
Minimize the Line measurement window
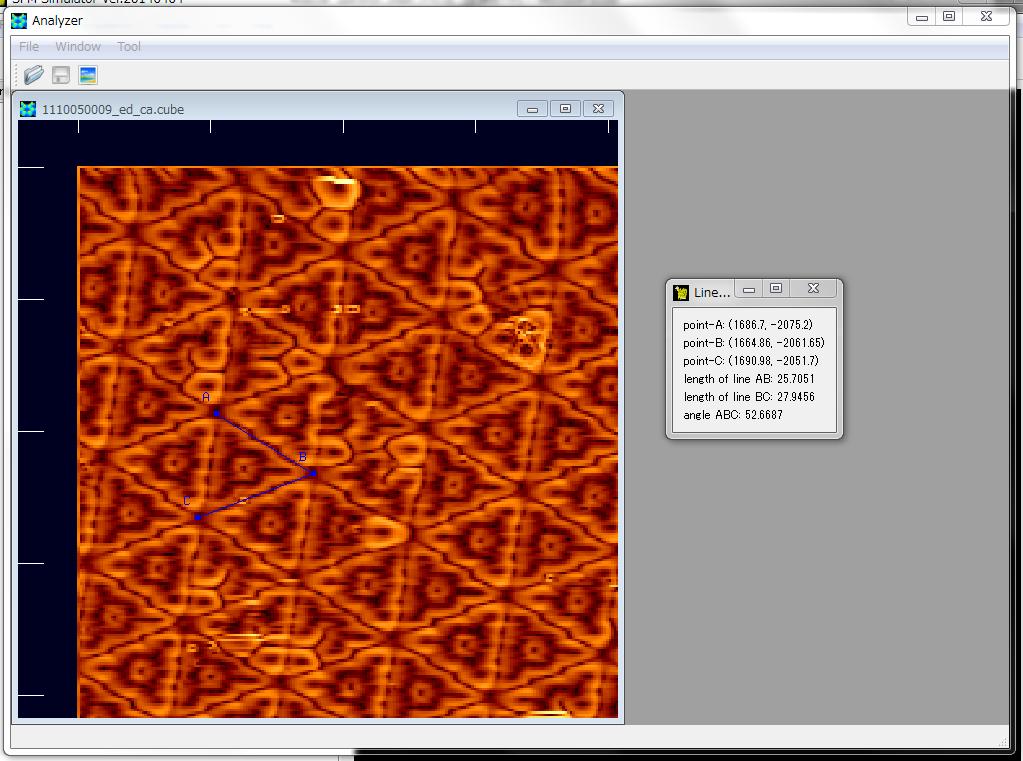[x=749, y=289]
